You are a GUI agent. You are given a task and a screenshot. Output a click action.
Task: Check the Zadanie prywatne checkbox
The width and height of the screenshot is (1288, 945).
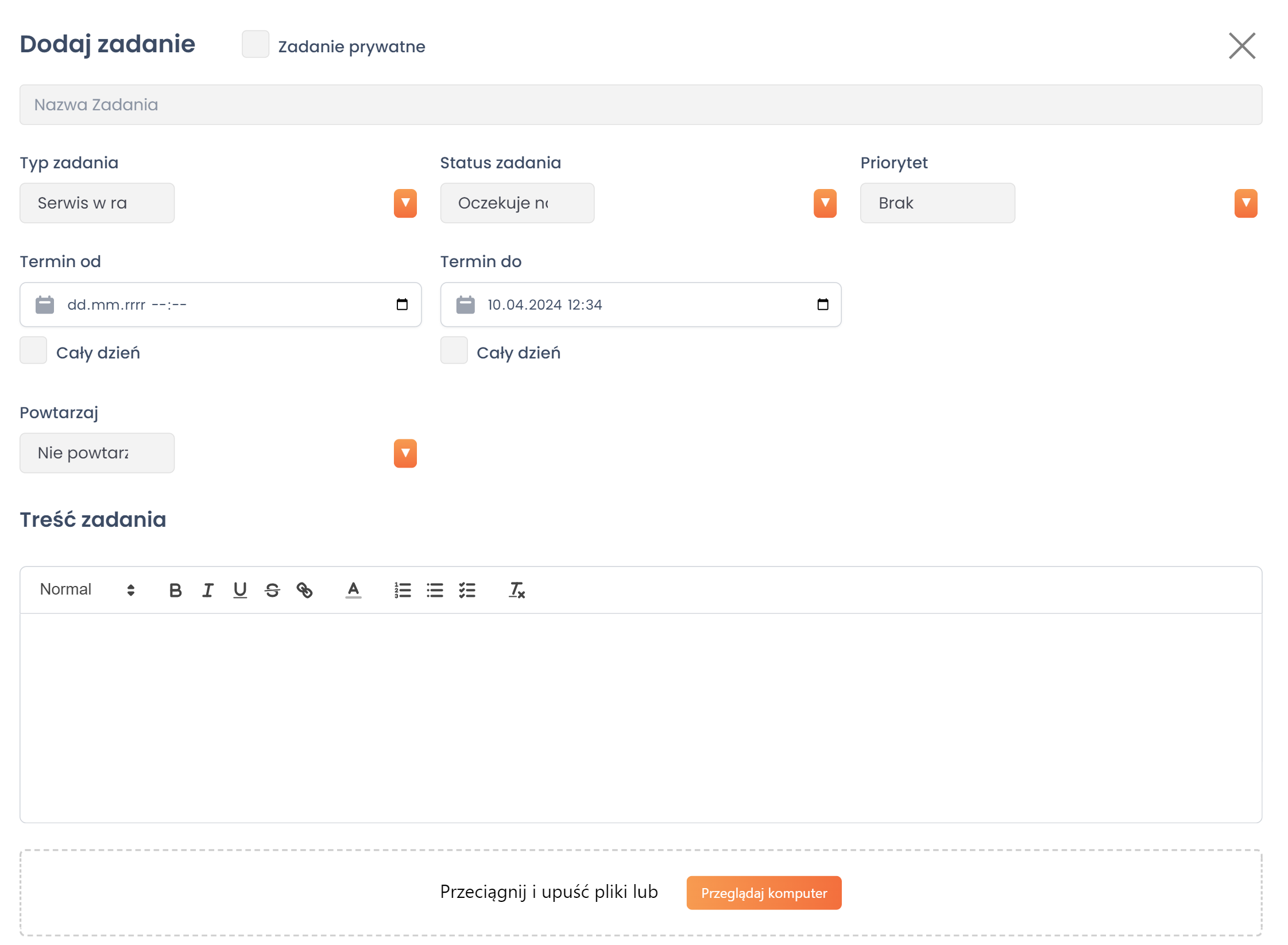(x=256, y=45)
